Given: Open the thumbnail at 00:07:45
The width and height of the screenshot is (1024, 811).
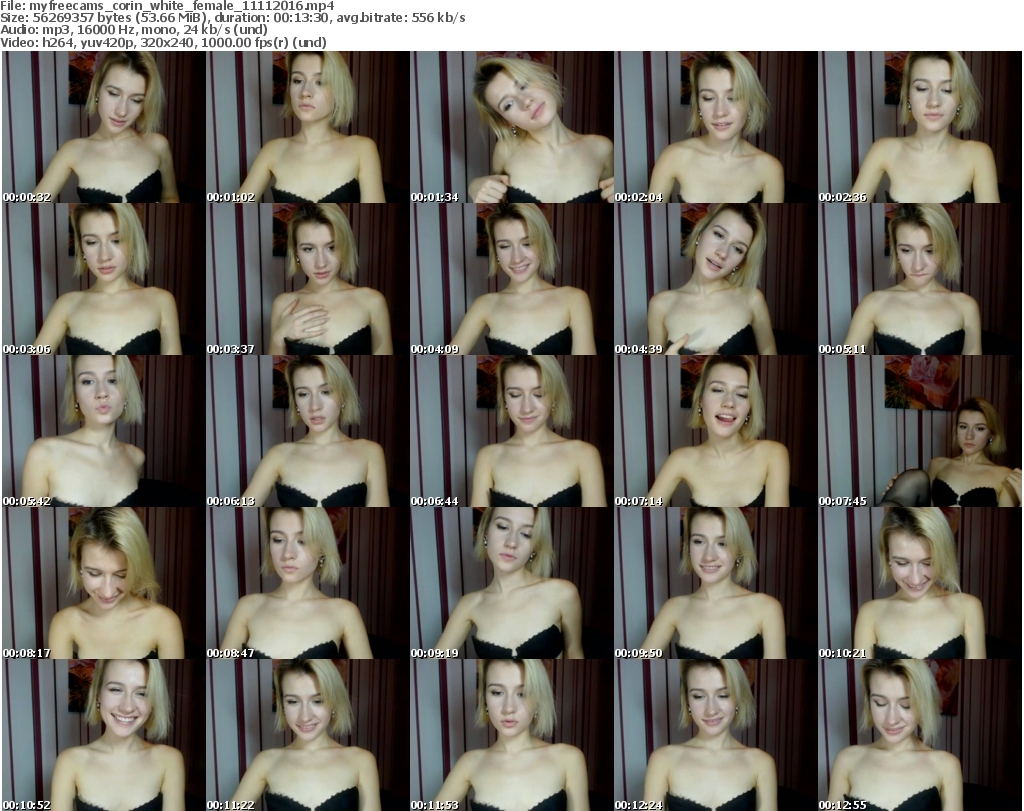Looking at the screenshot, I should pyautogui.click(x=918, y=431).
